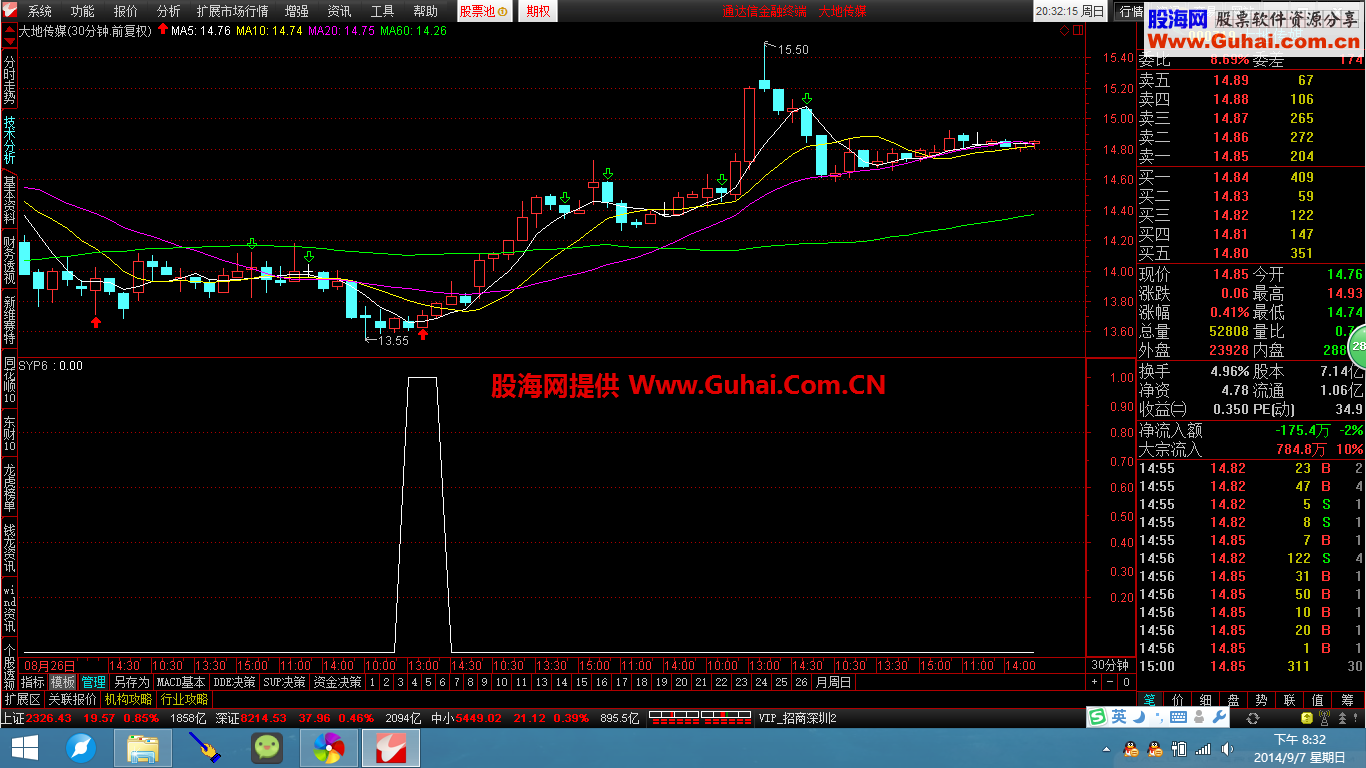
Task: Click the 行情 button at top right
Action: coord(1129,12)
